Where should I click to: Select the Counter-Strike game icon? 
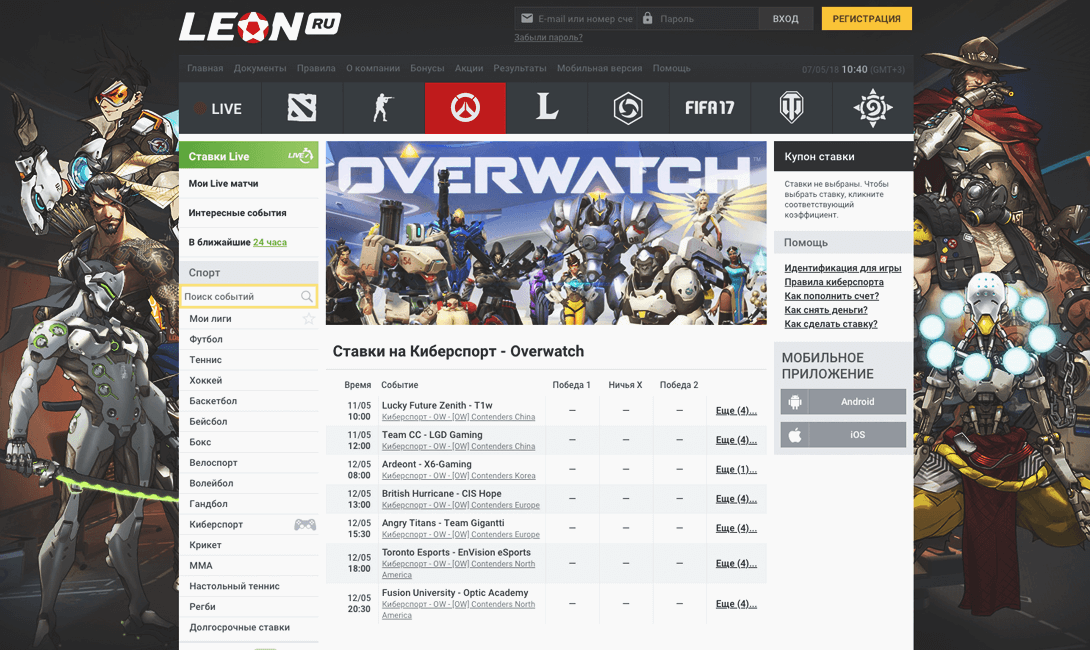click(x=383, y=108)
